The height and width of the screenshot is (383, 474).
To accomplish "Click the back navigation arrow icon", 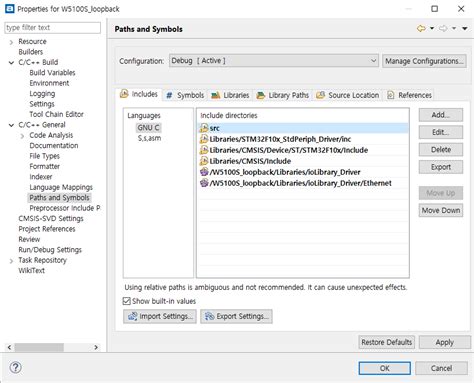I will [x=421, y=29].
